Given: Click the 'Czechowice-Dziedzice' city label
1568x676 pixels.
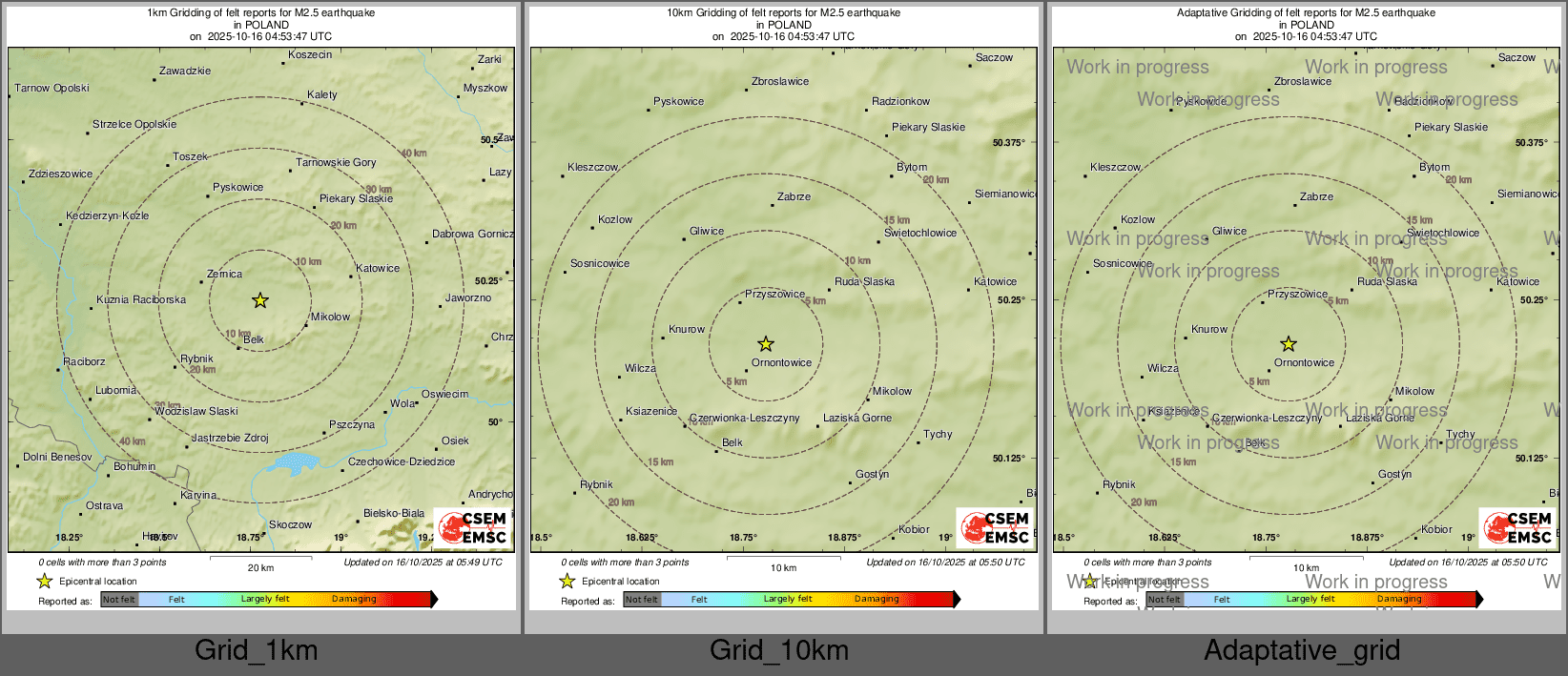Looking at the screenshot, I should 402,462.
